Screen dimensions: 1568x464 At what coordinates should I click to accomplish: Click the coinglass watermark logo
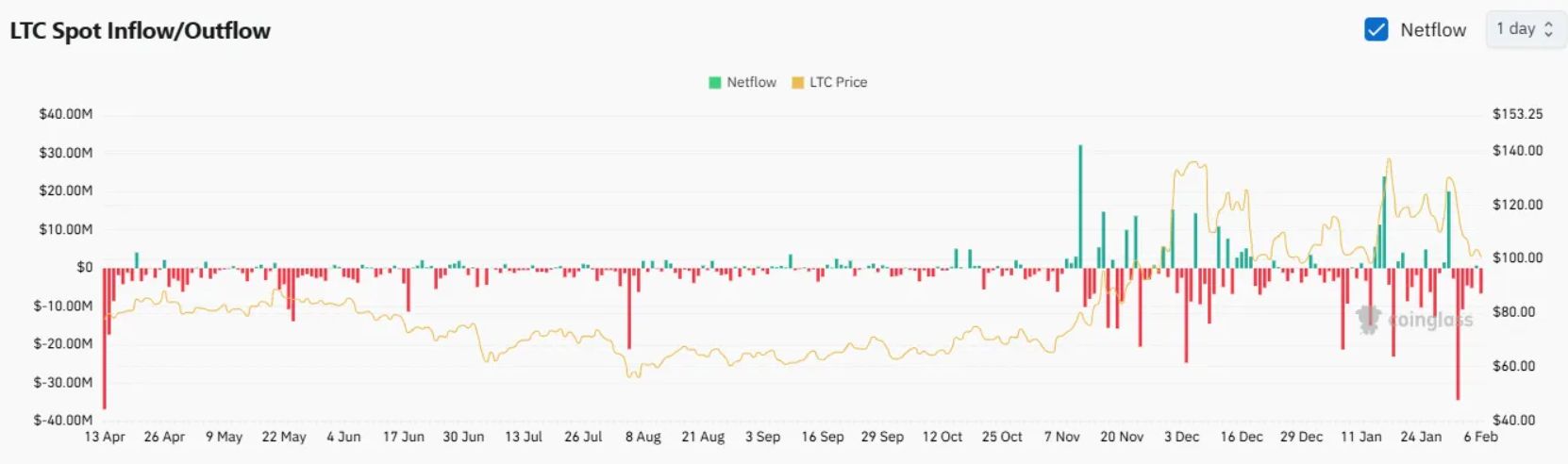coord(1367,320)
